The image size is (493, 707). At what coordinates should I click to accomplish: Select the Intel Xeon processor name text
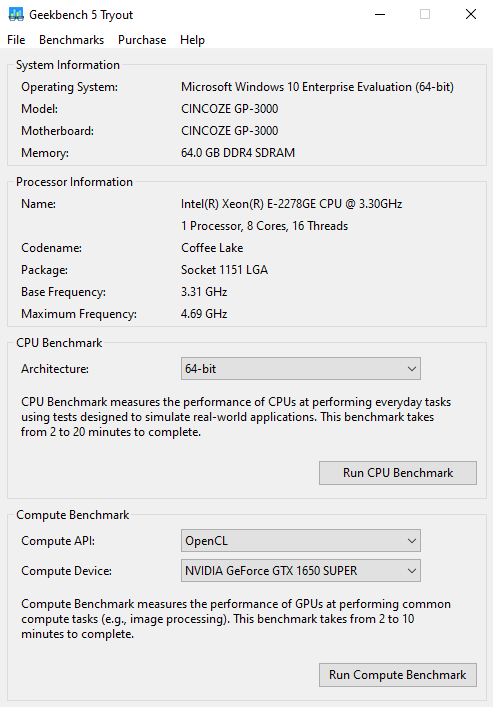(x=291, y=204)
